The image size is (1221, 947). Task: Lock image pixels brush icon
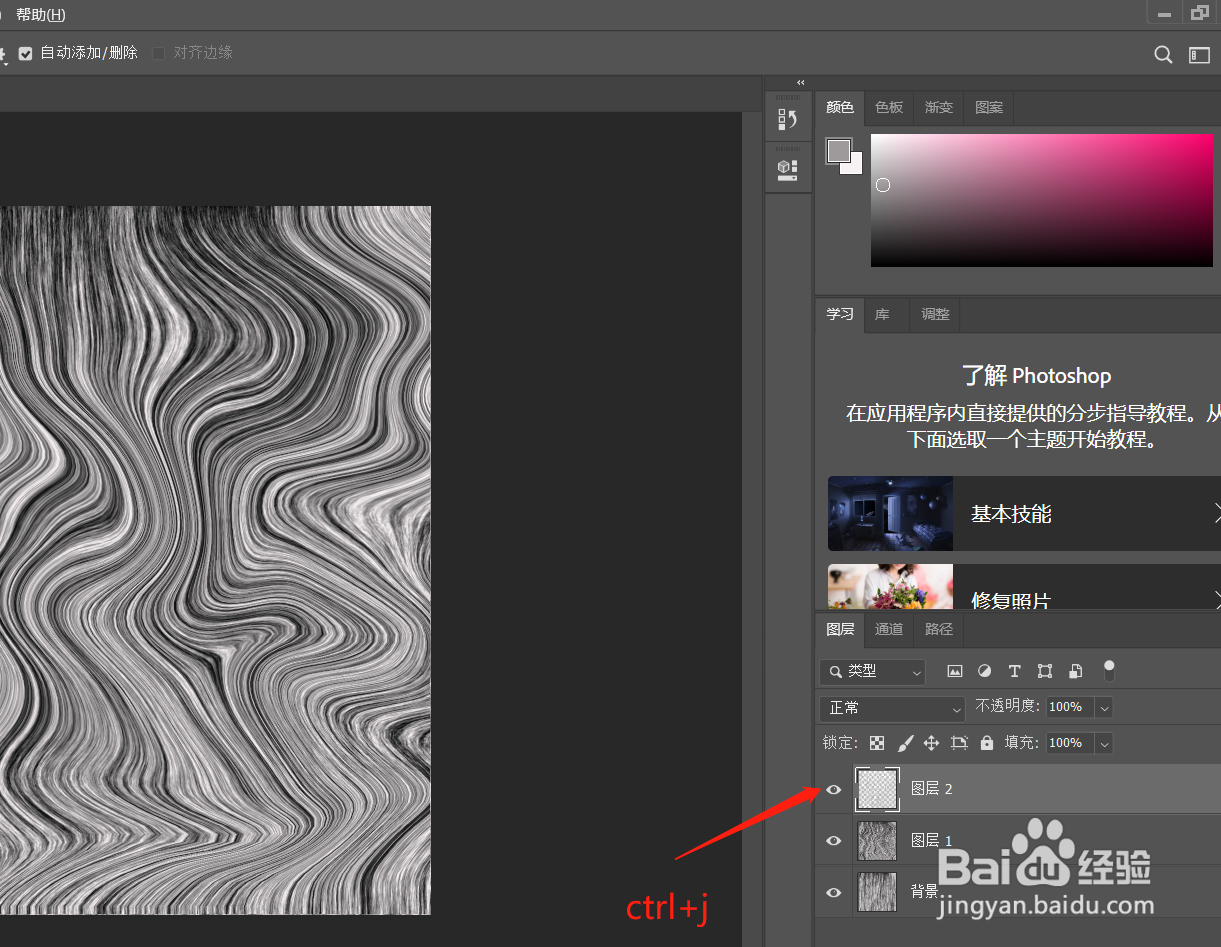click(905, 743)
